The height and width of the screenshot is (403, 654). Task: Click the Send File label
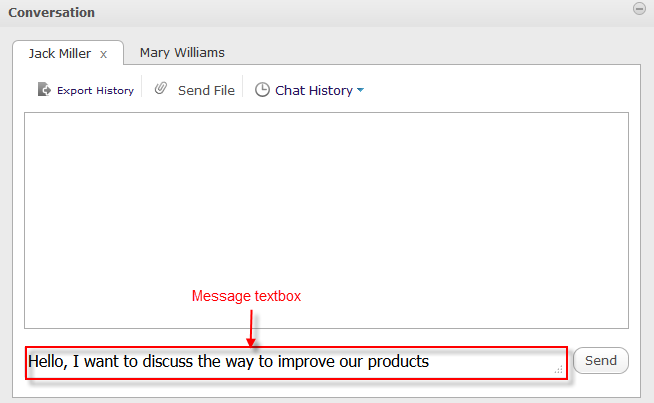pyautogui.click(x=206, y=91)
